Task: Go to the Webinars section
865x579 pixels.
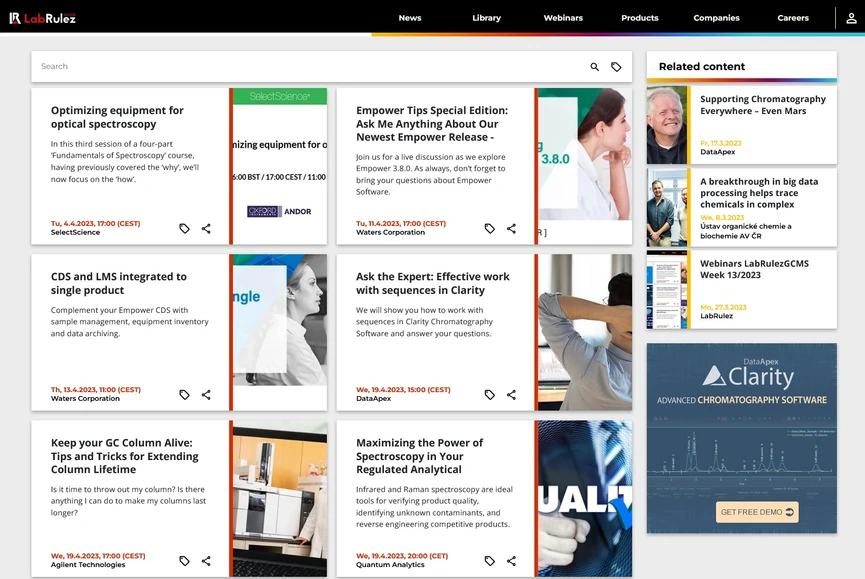Action: coord(563,18)
